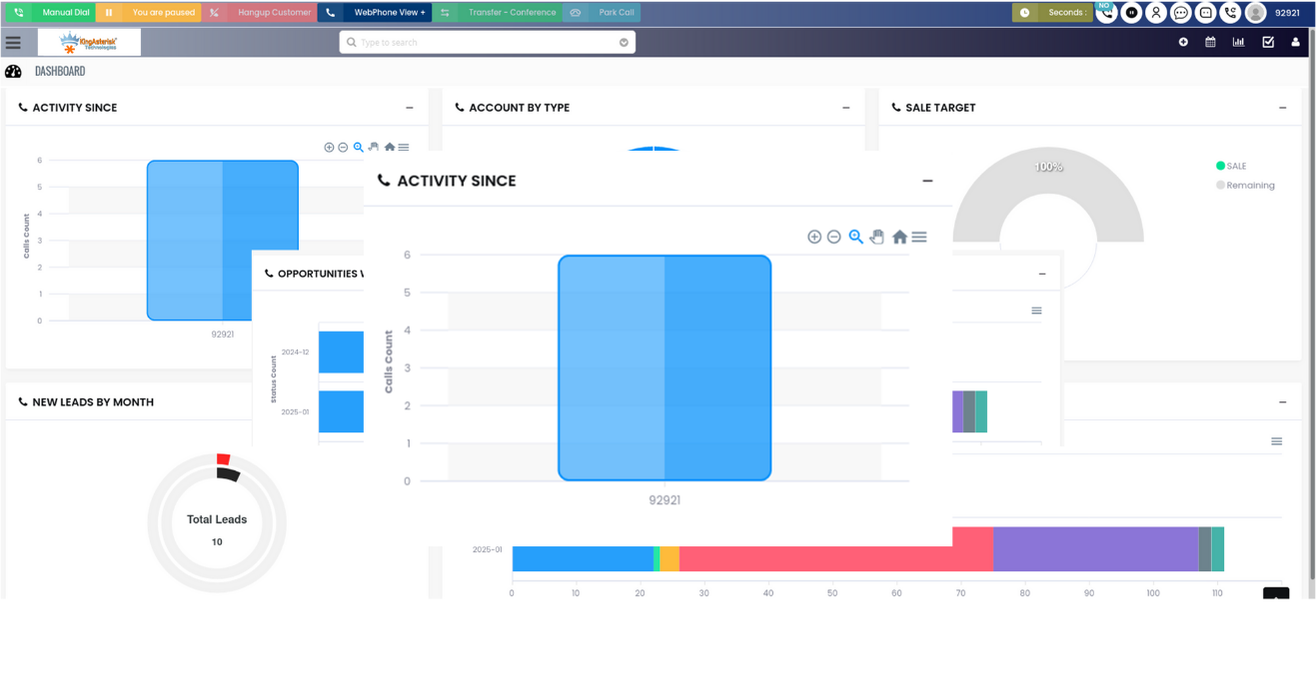This screenshot has height=697, width=1316.
Task: Collapse the Sale Target panel
Action: point(1283,108)
